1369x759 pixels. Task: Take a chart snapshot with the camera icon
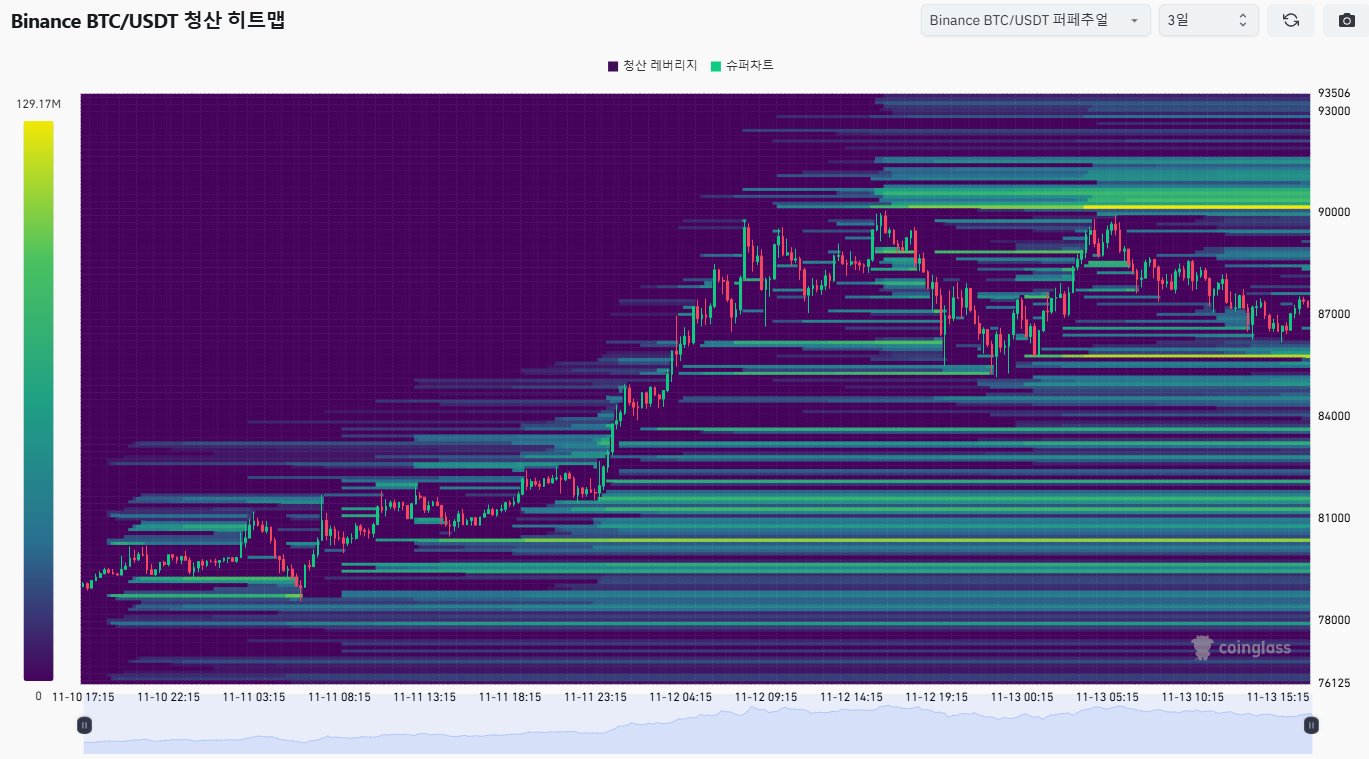pyautogui.click(x=1346, y=20)
